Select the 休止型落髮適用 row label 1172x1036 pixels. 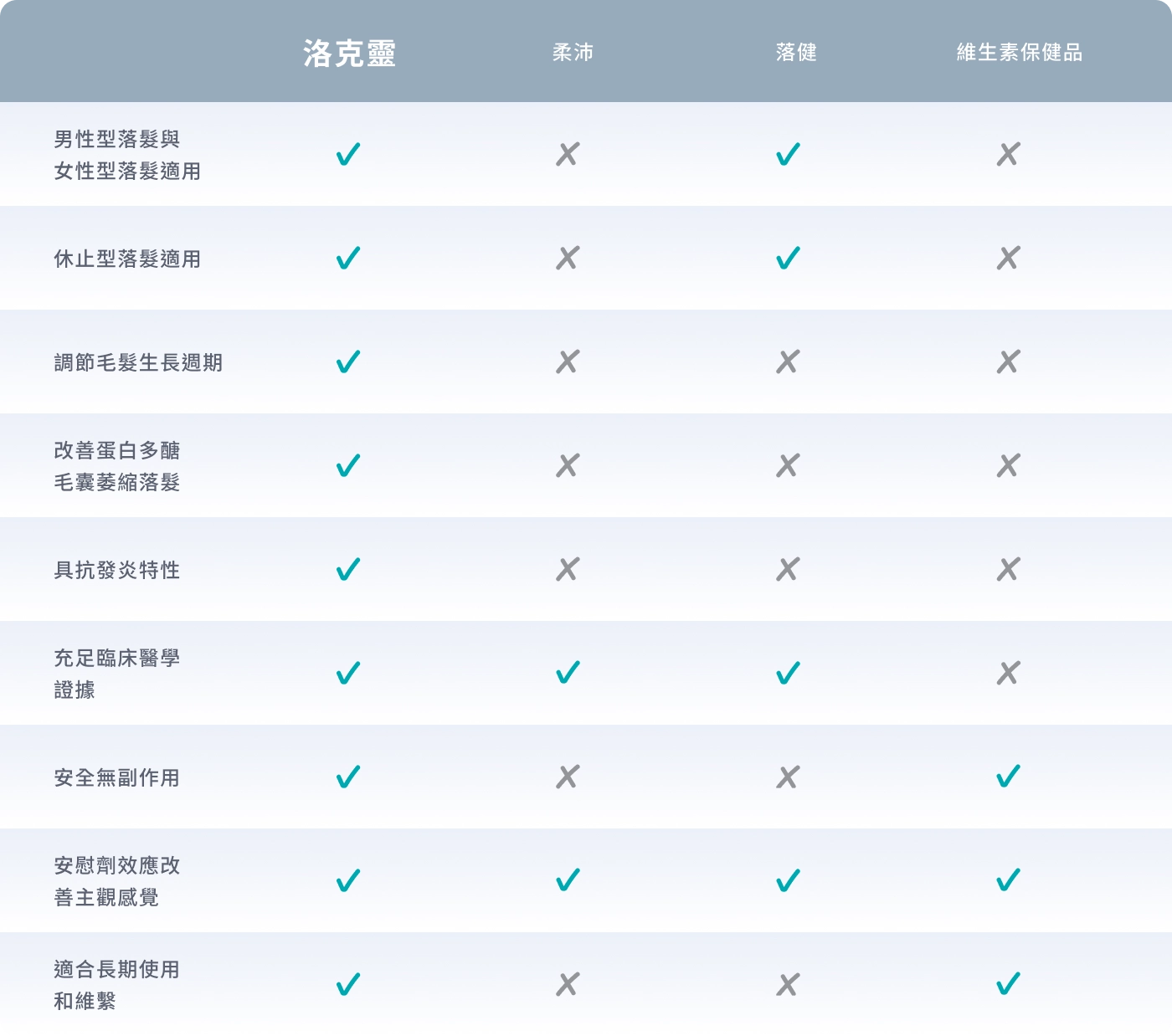(127, 259)
